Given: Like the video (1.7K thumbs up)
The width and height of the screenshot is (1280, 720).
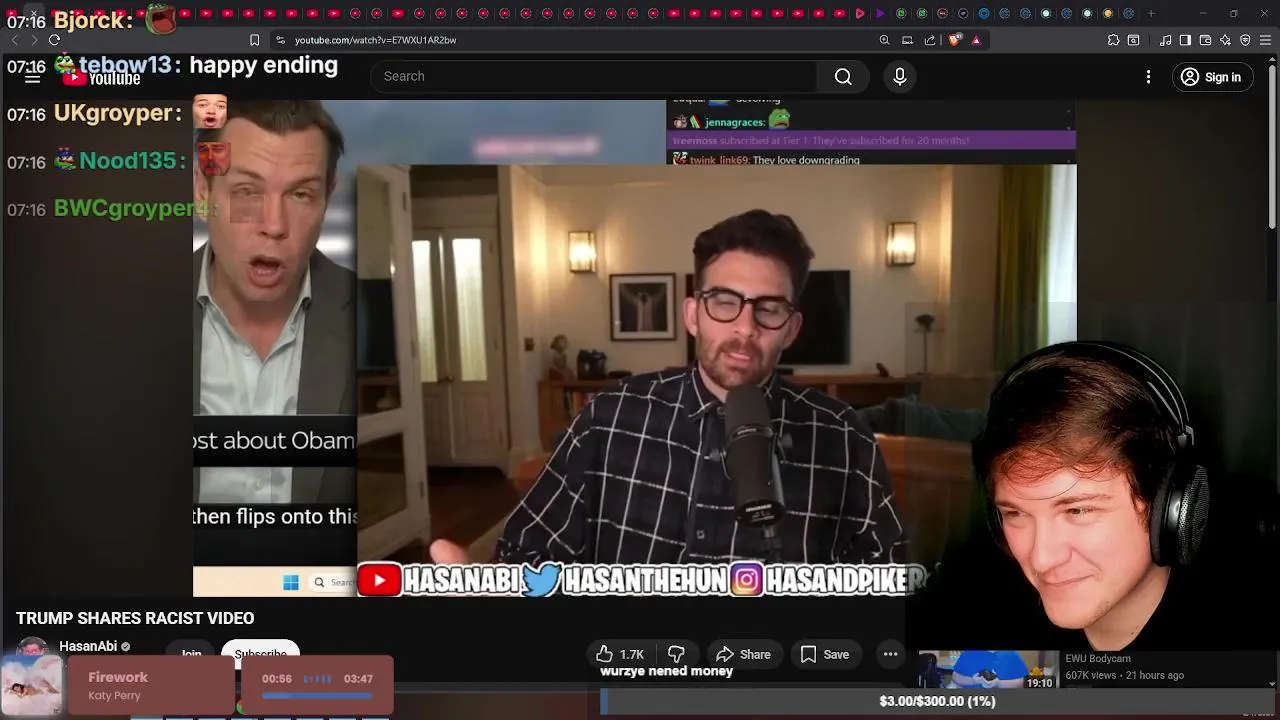Looking at the screenshot, I should pyautogui.click(x=620, y=654).
